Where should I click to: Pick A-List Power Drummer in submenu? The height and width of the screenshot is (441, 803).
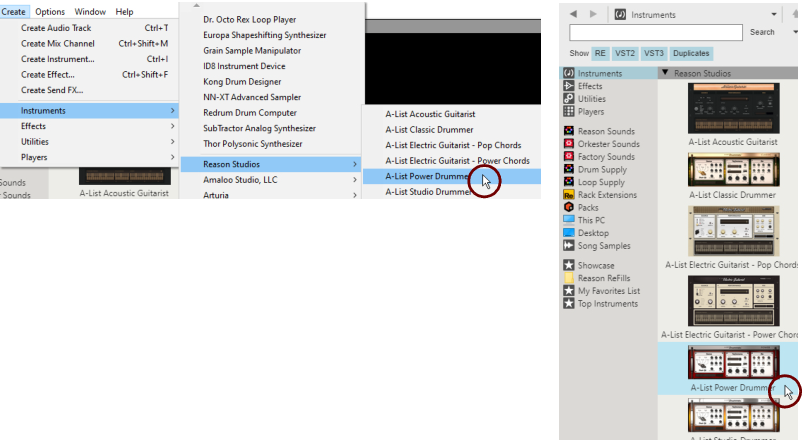coord(452,176)
